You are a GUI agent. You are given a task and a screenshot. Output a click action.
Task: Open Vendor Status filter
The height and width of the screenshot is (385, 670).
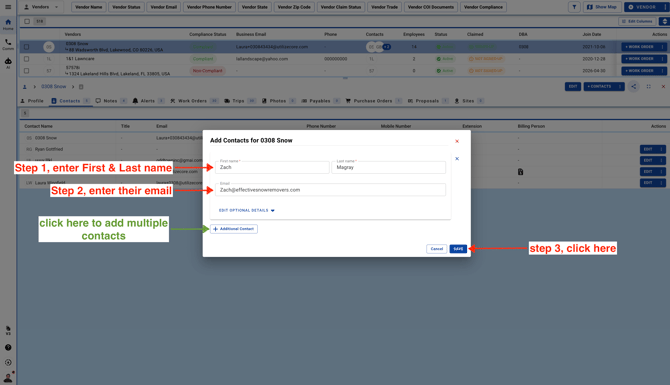(x=126, y=7)
